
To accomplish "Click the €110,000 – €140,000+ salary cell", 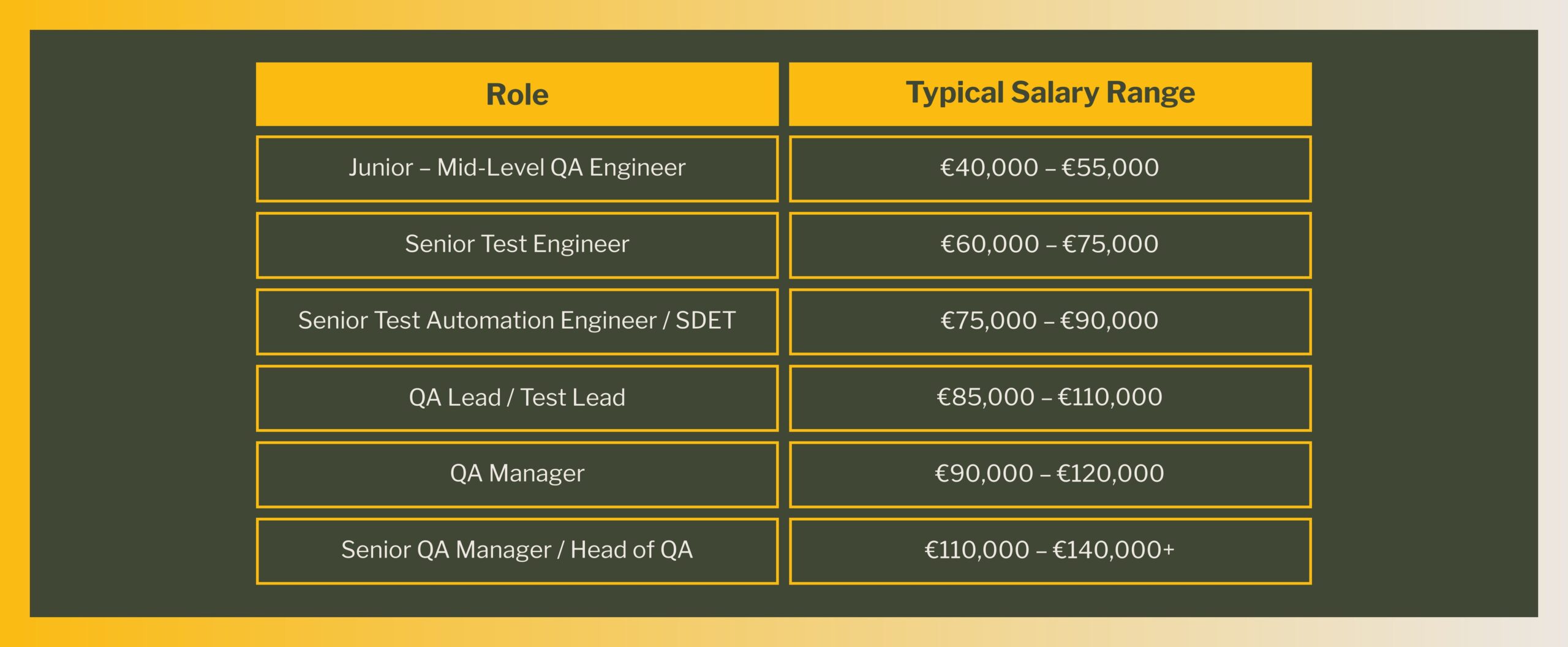I will pos(1050,552).
